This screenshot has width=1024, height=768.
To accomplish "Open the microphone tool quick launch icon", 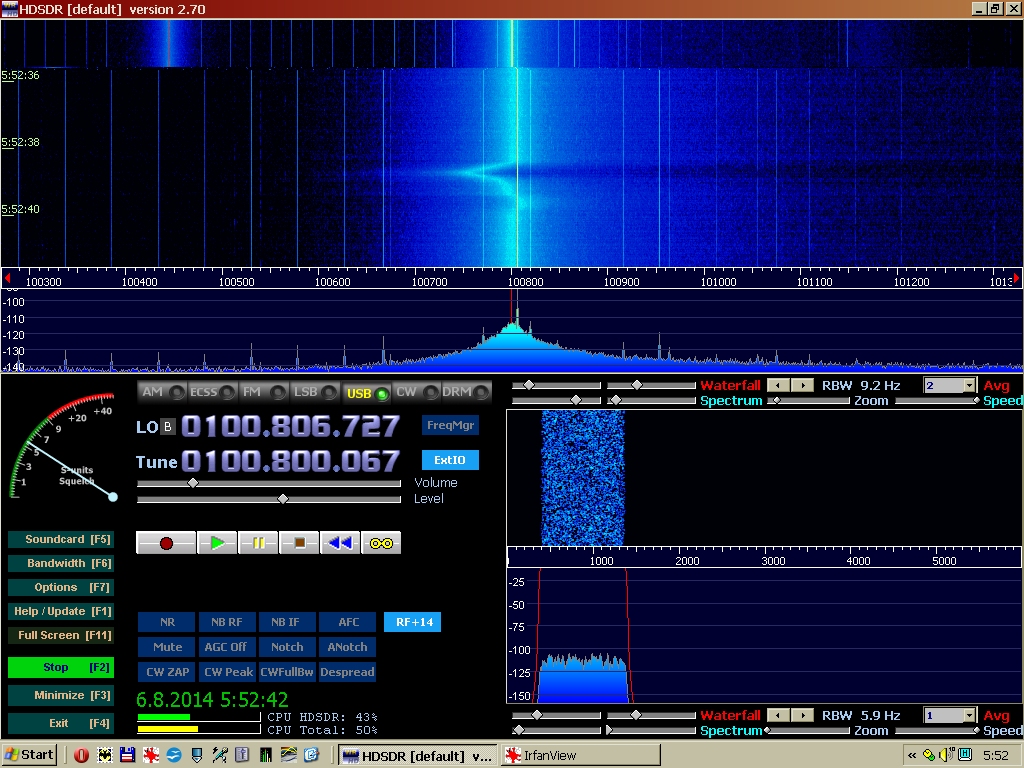I will (219, 755).
